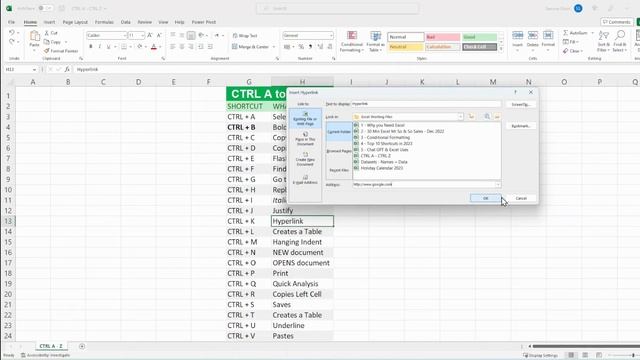The image size is (640, 360).
Task: Open Sort & Filter menu
Action: coord(603,41)
